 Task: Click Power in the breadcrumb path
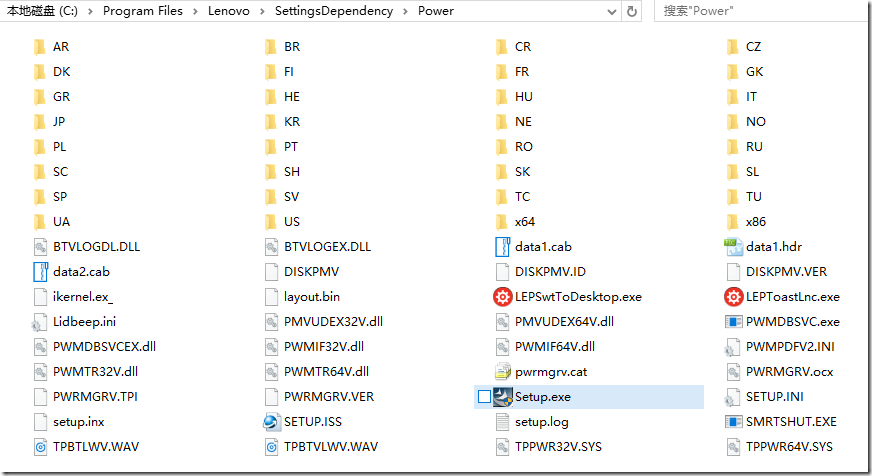point(436,11)
